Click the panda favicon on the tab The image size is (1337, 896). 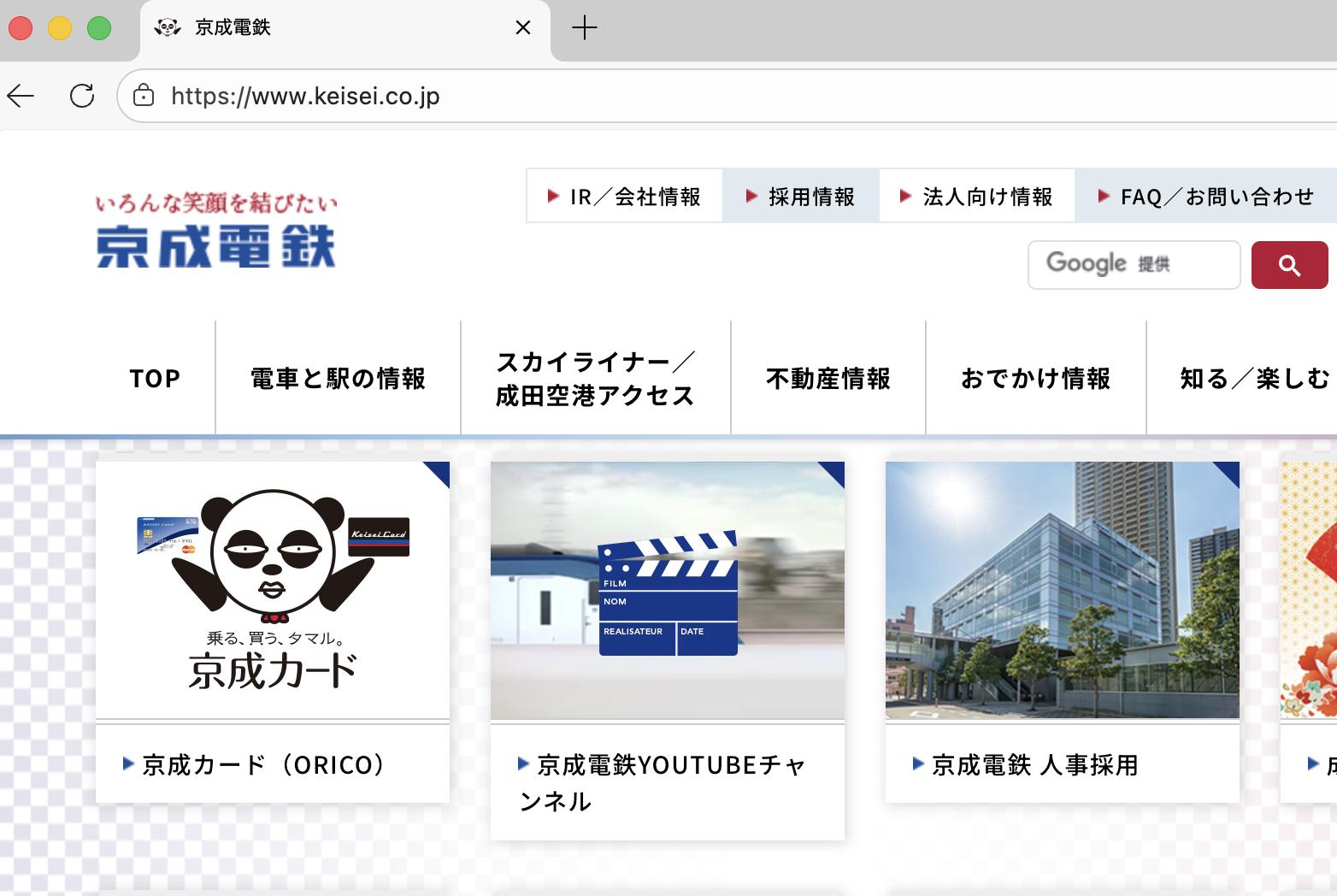coord(167,28)
